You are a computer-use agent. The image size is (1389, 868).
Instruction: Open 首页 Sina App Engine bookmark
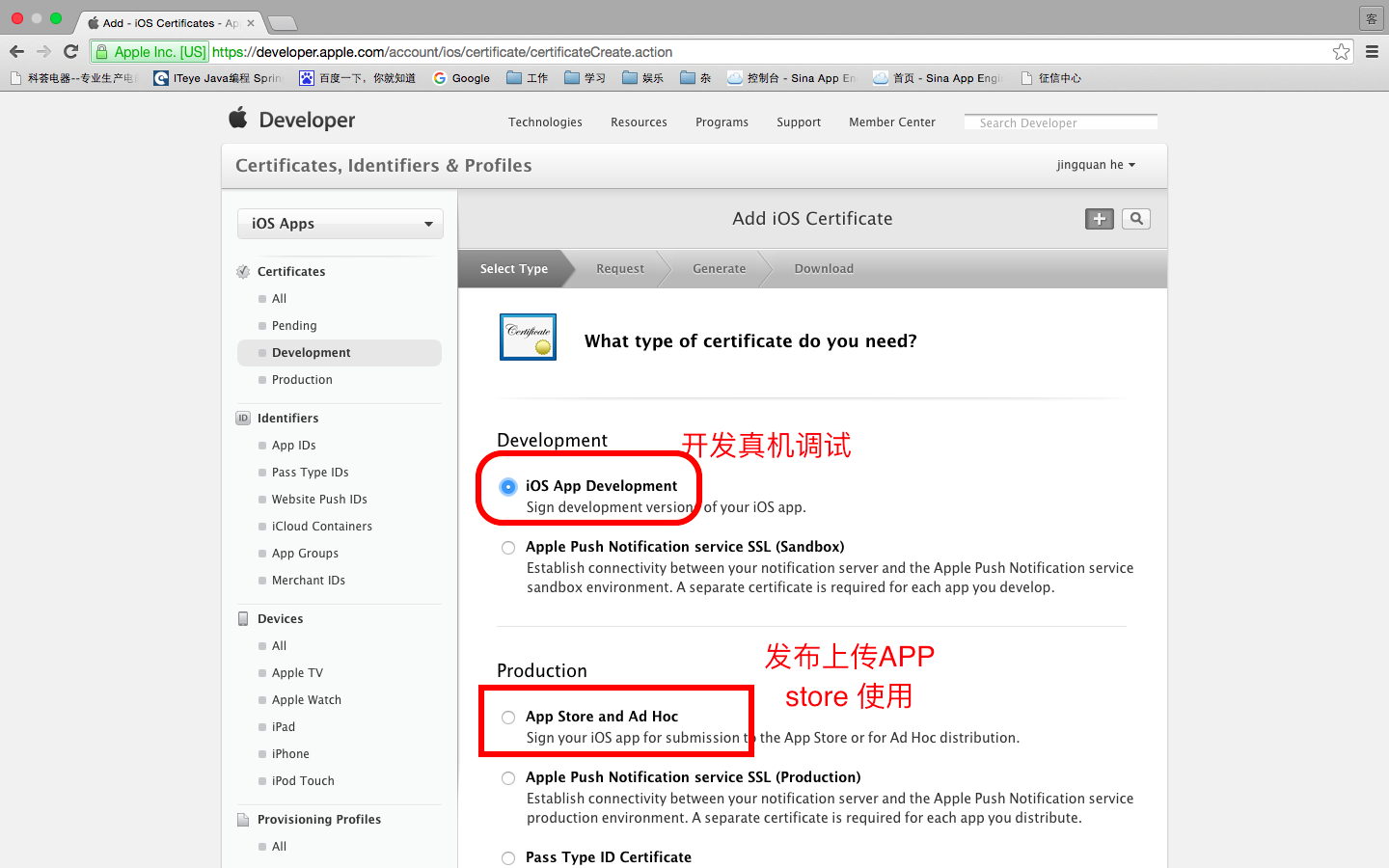click(938, 78)
